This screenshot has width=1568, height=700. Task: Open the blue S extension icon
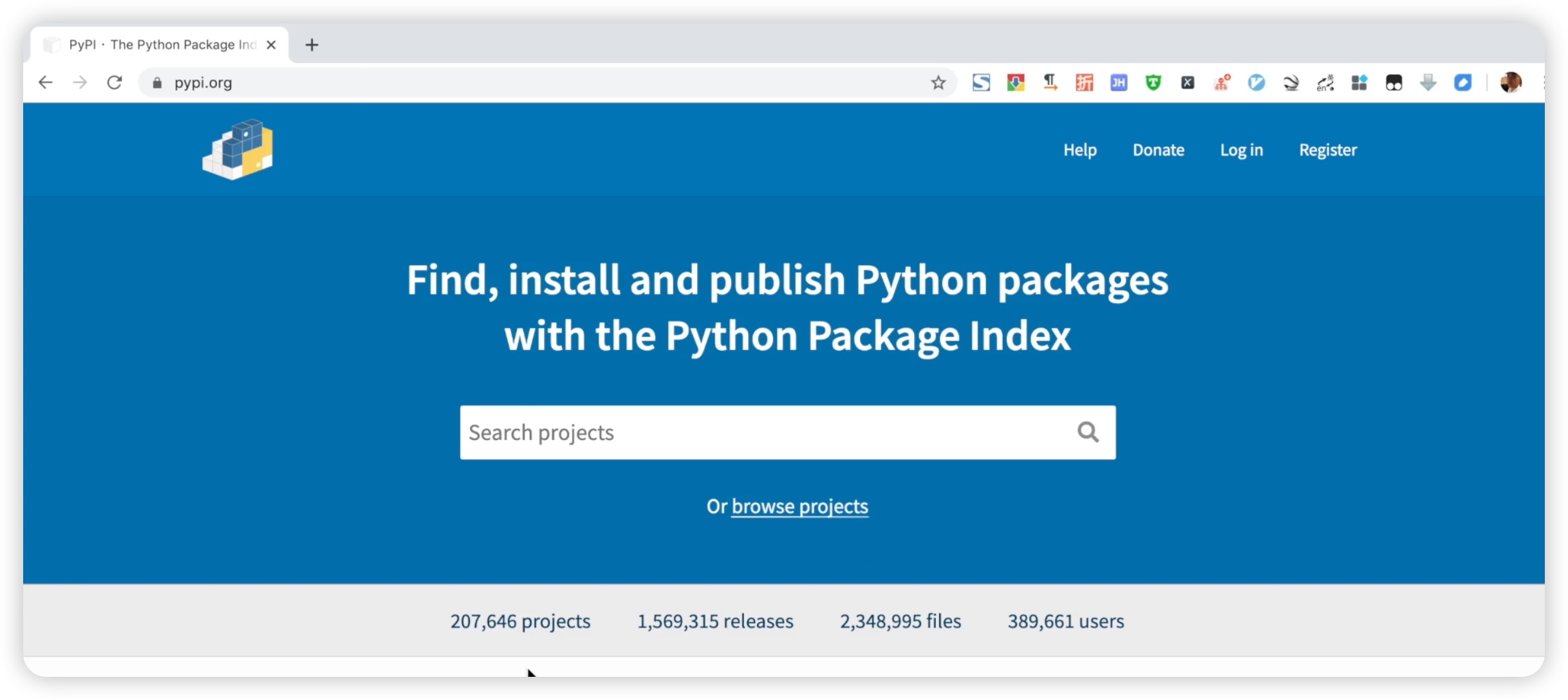tap(981, 82)
